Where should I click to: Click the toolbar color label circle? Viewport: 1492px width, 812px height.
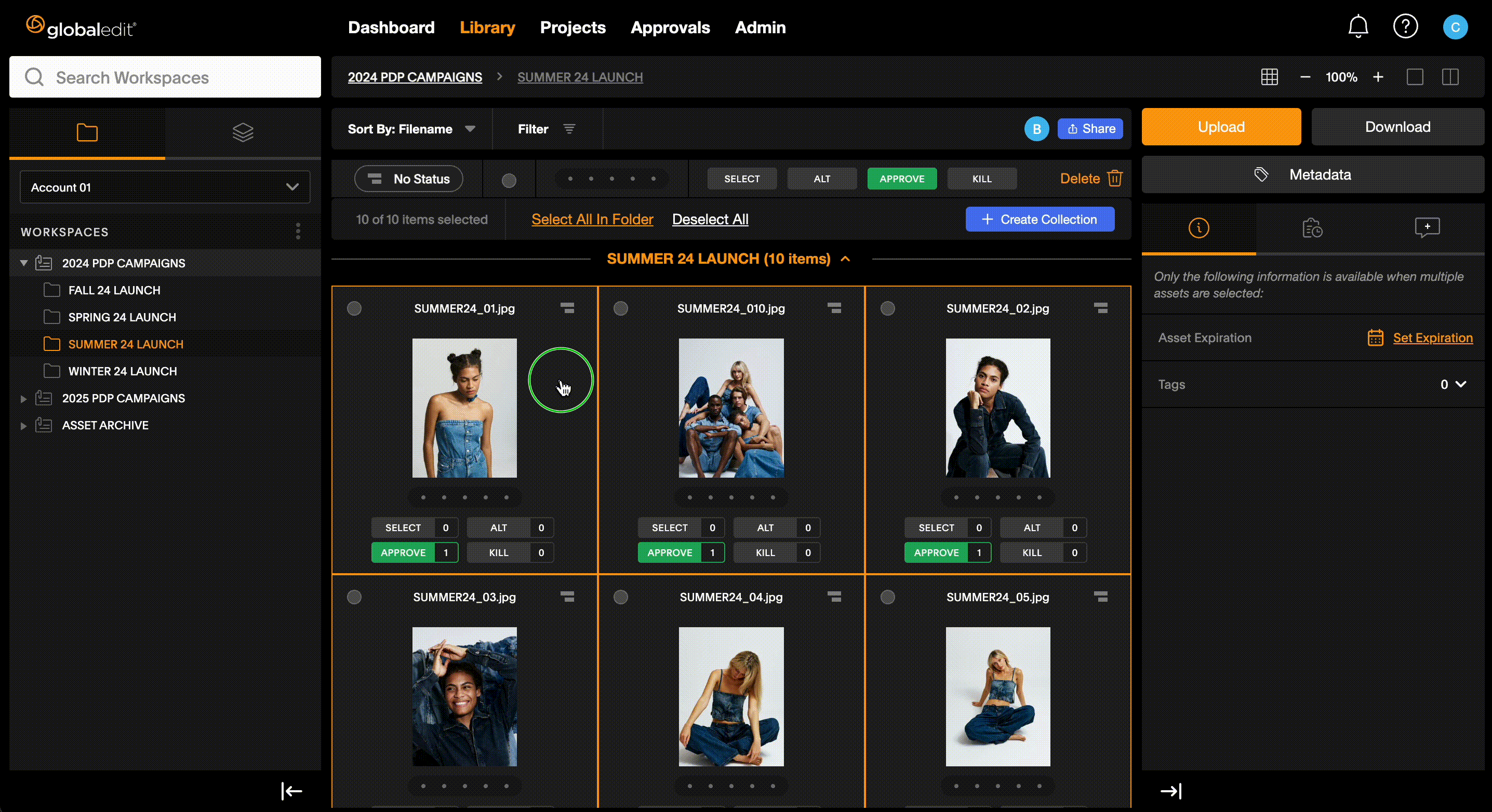point(509,180)
